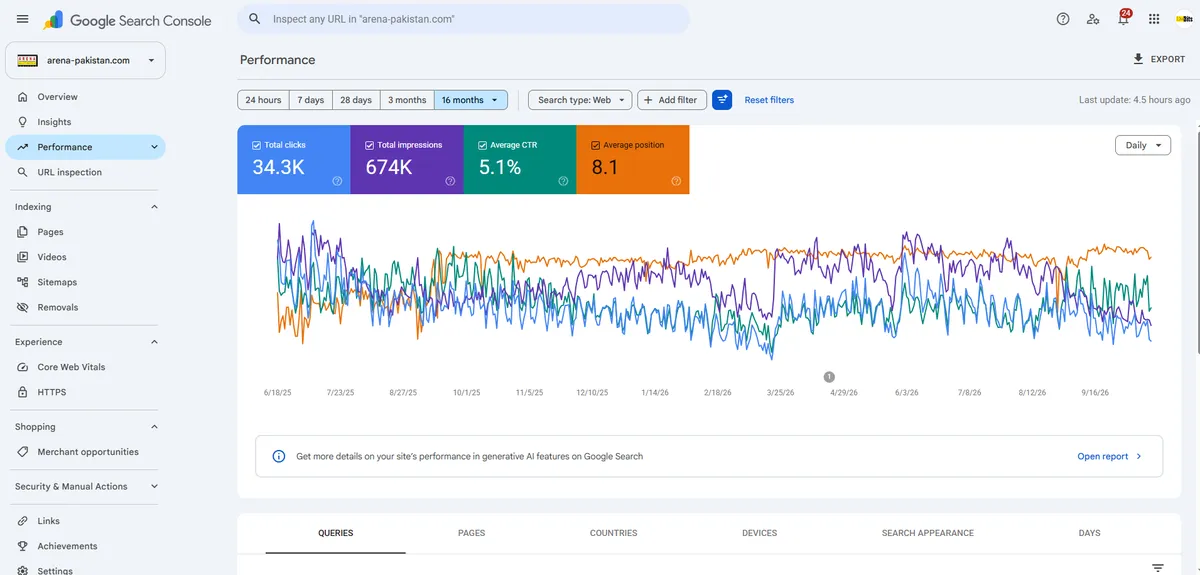Viewport: 1200px width, 575px height.
Task: Uncheck the Average CTR checkbox
Action: coord(483,145)
